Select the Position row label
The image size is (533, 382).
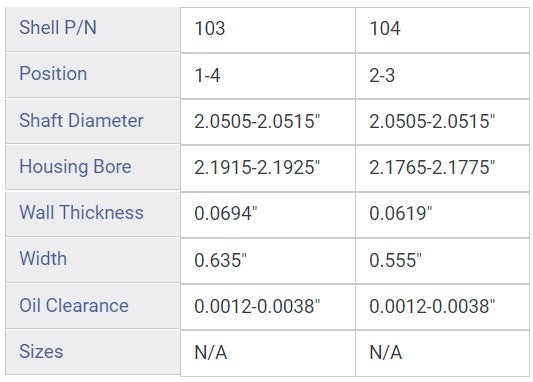pyautogui.click(x=92, y=75)
